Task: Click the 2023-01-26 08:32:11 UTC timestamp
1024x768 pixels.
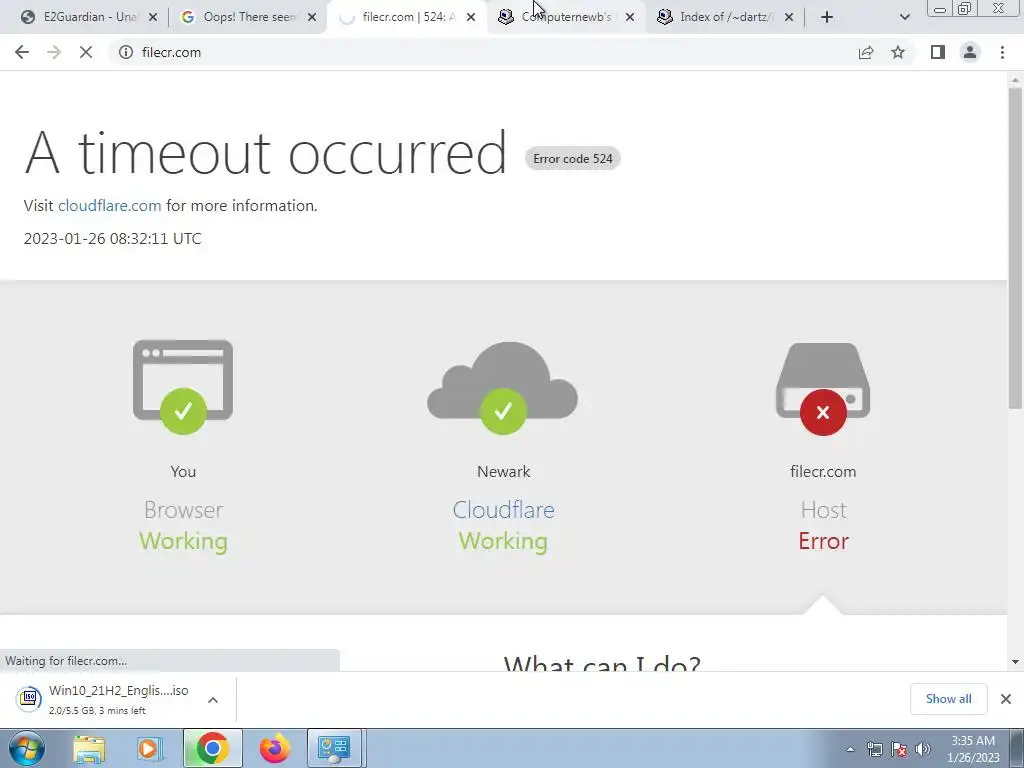Action: tap(112, 238)
